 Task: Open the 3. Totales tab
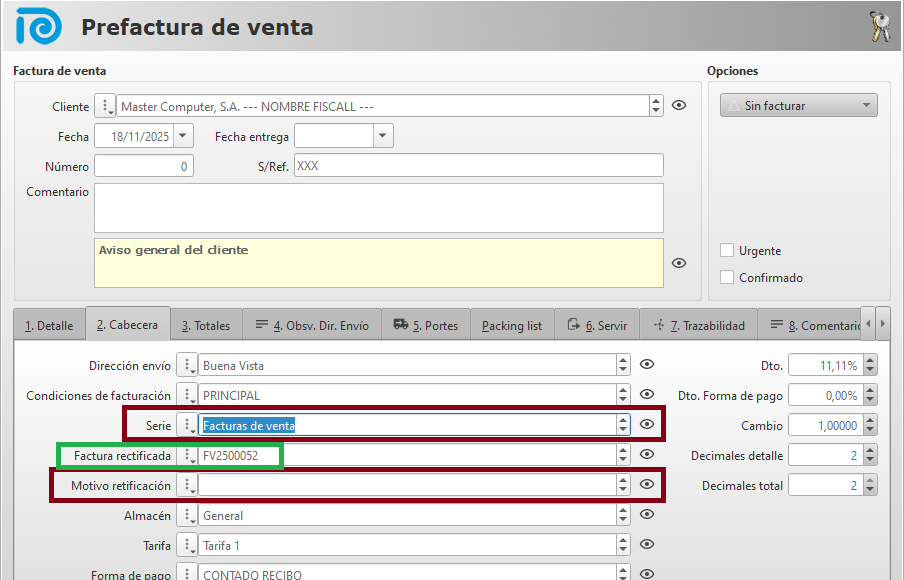coord(206,326)
